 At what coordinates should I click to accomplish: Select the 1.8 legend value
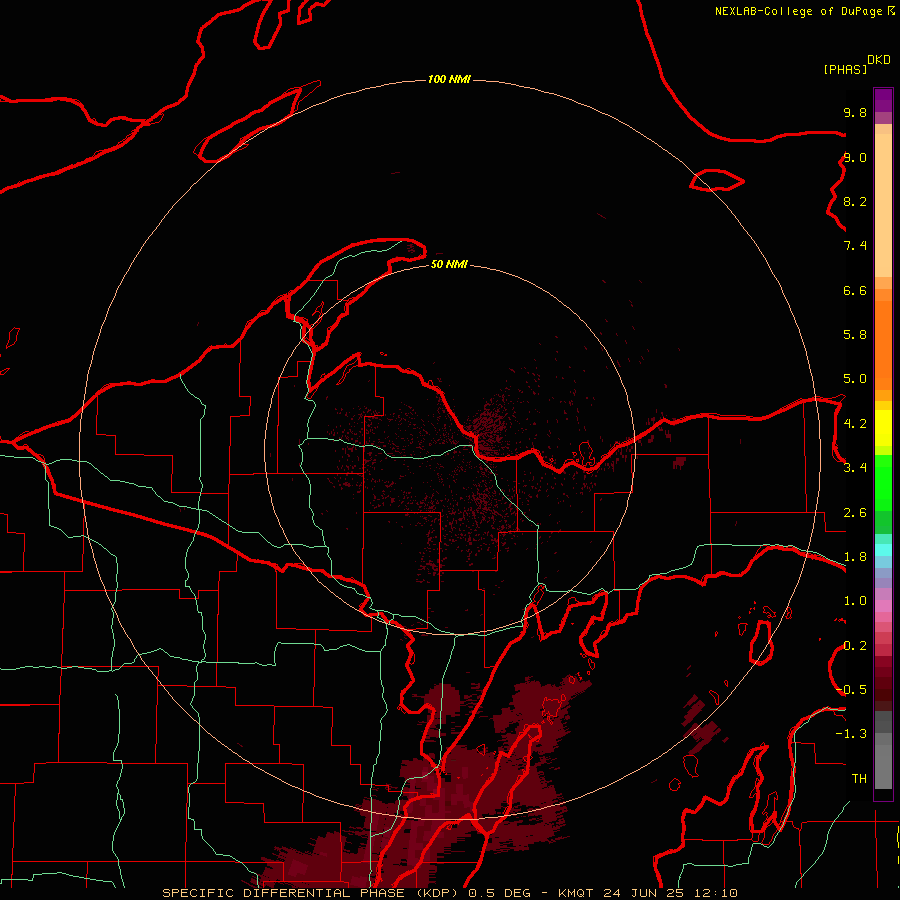[x=855, y=557]
